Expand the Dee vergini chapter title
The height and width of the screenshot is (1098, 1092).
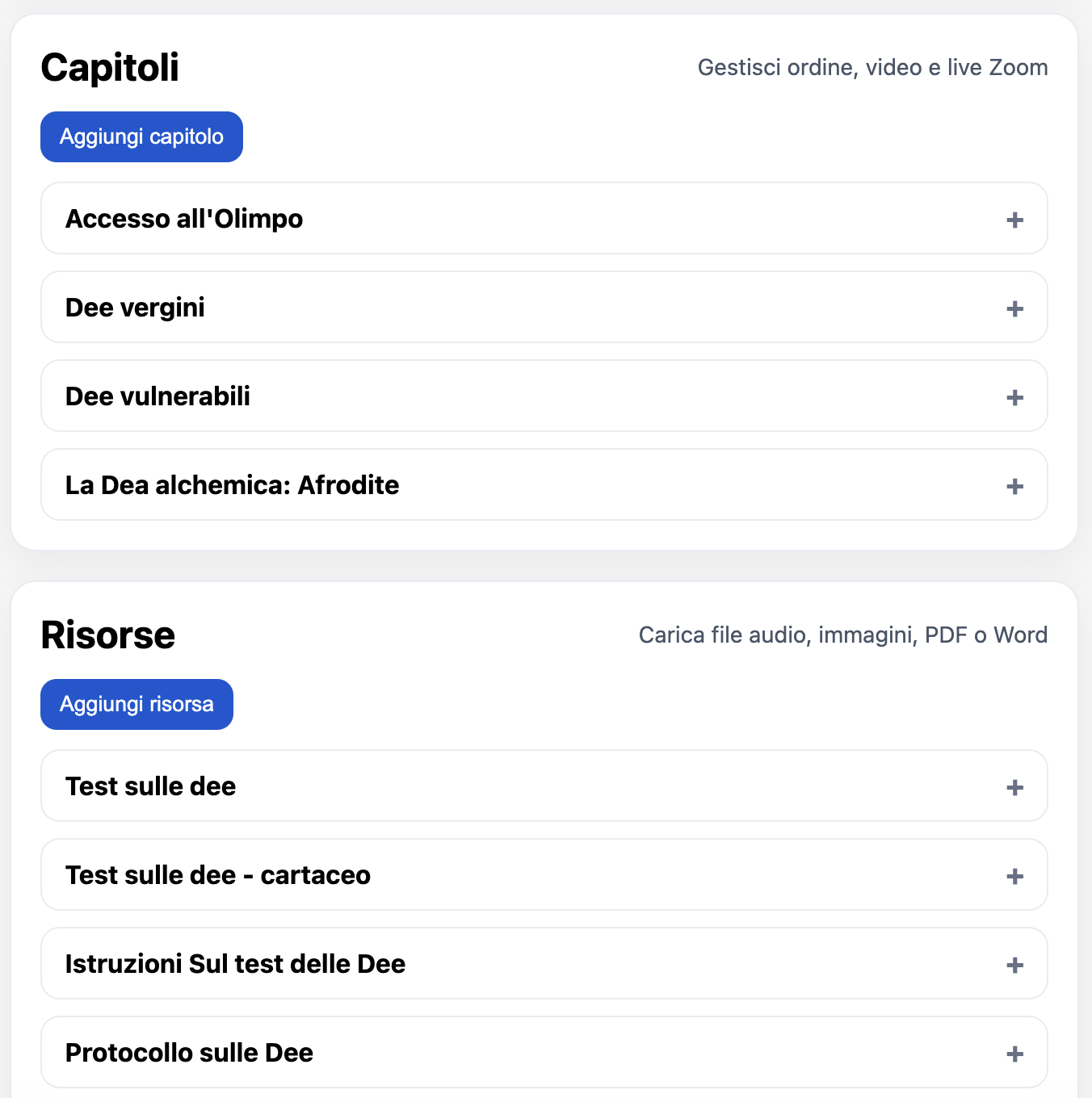135,308
